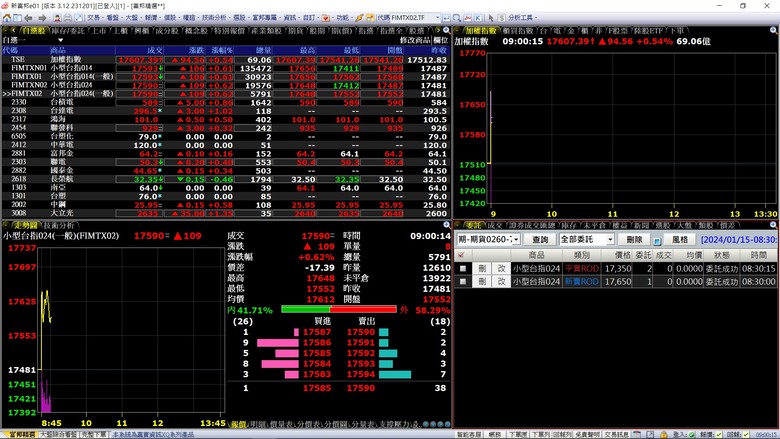The image size is (780, 439).
Task: Open the symbol code FIMTX02.TF dropdown
Action: pyautogui.click(x=437, y=17)
